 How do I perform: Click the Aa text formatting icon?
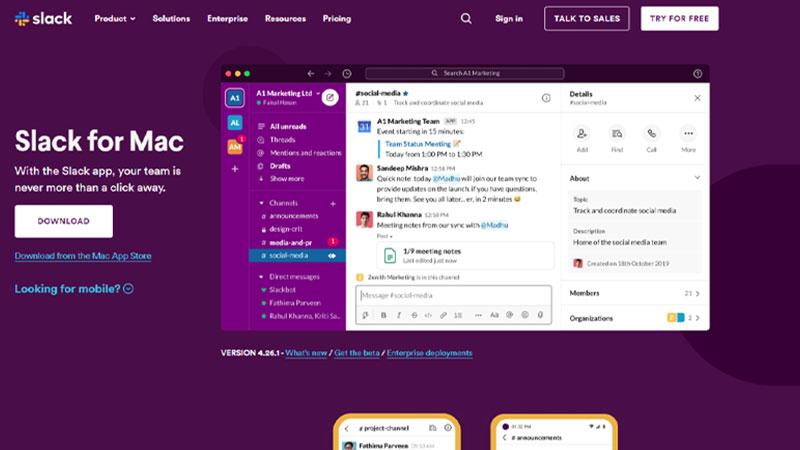[494, 315]
